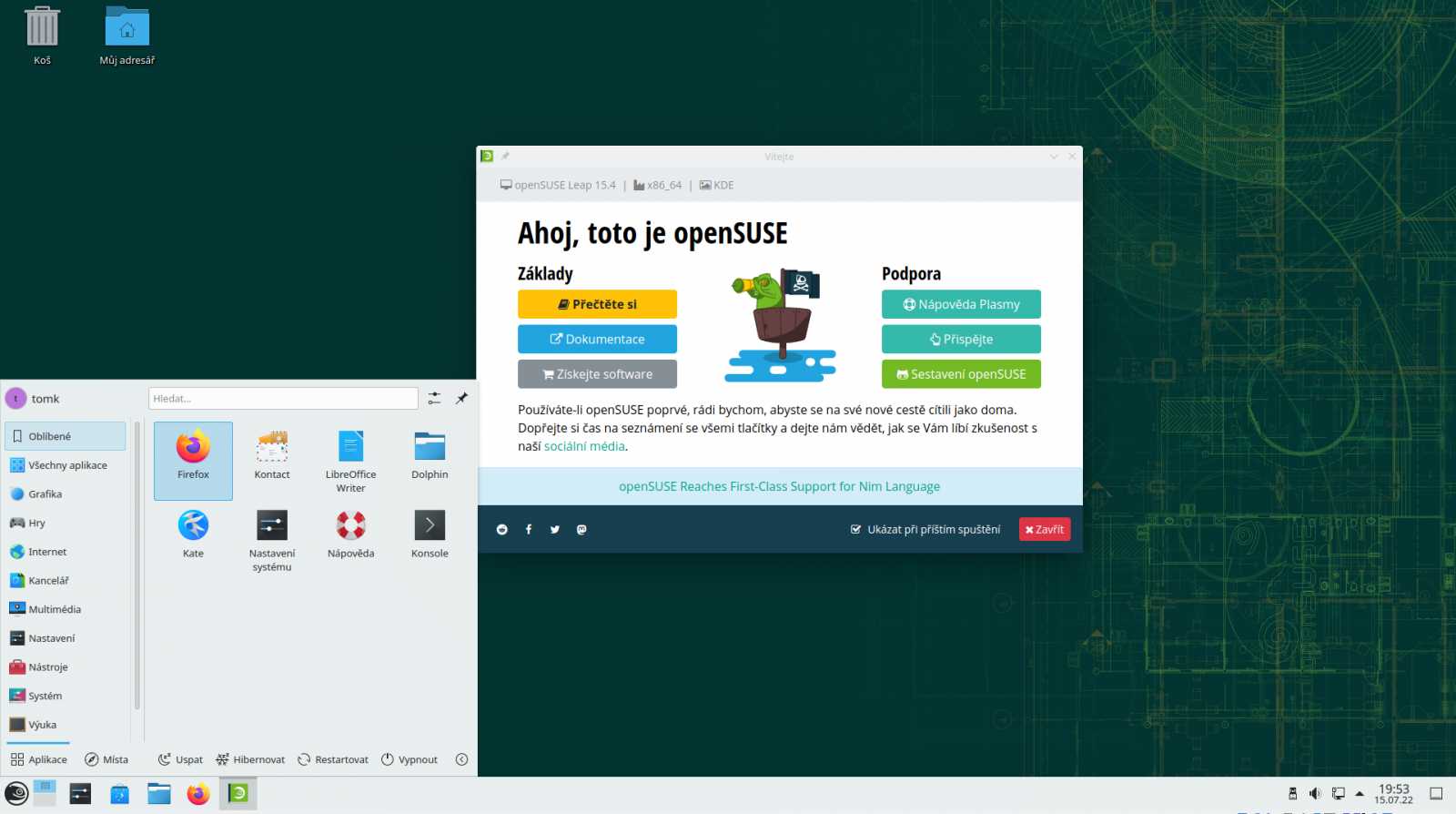Open Discover software center in taskbar
1456x814 pixels.
click(x=119, y=794)
